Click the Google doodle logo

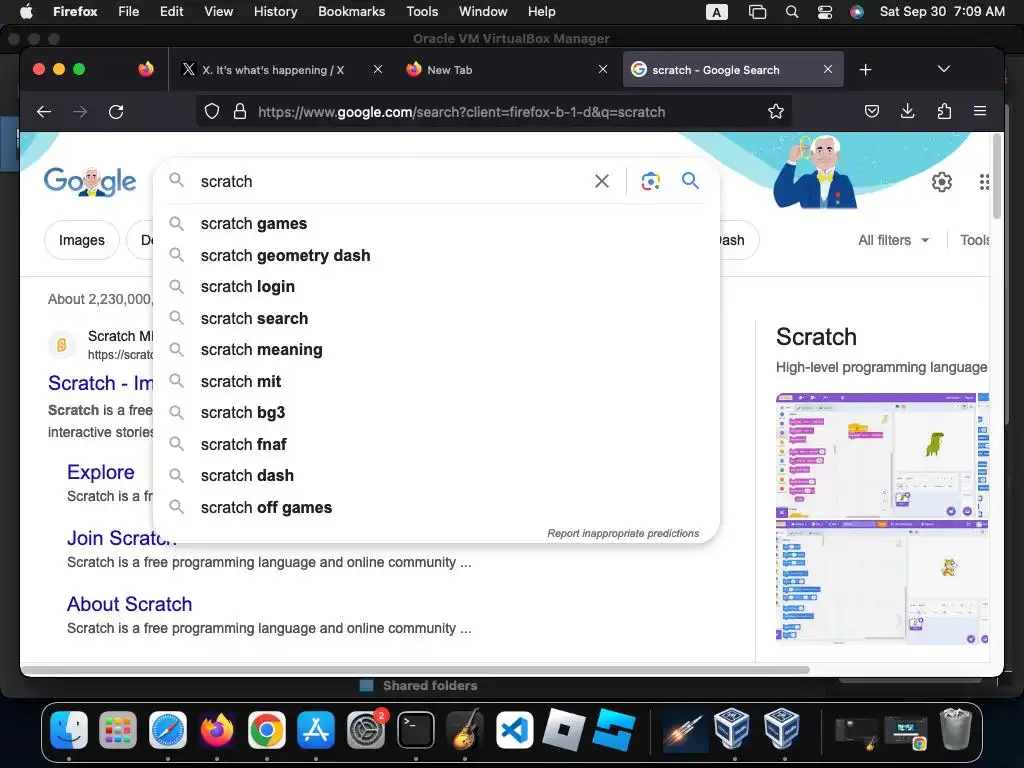point(90,181)
